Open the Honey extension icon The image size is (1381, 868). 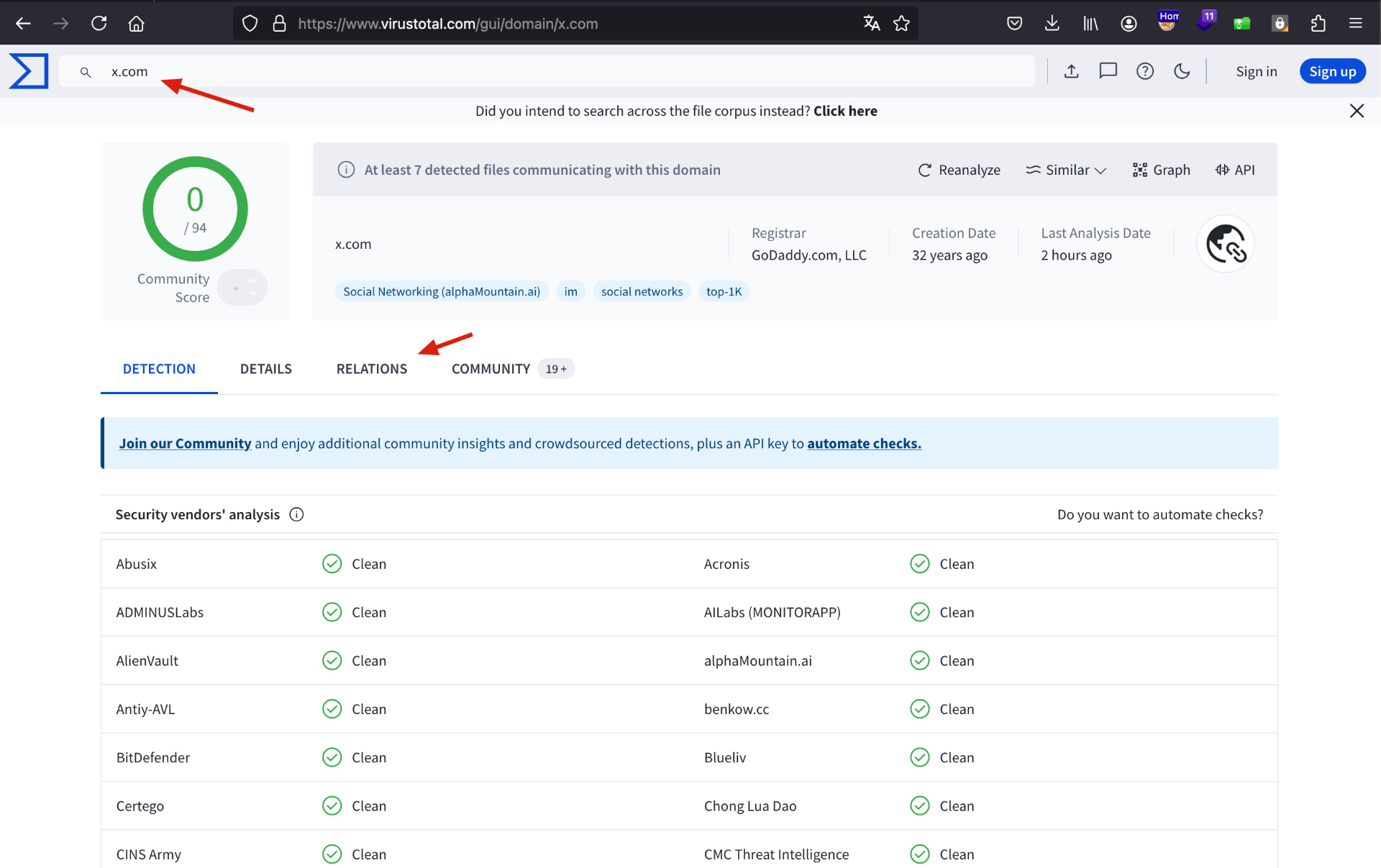tap(1167, 22)
